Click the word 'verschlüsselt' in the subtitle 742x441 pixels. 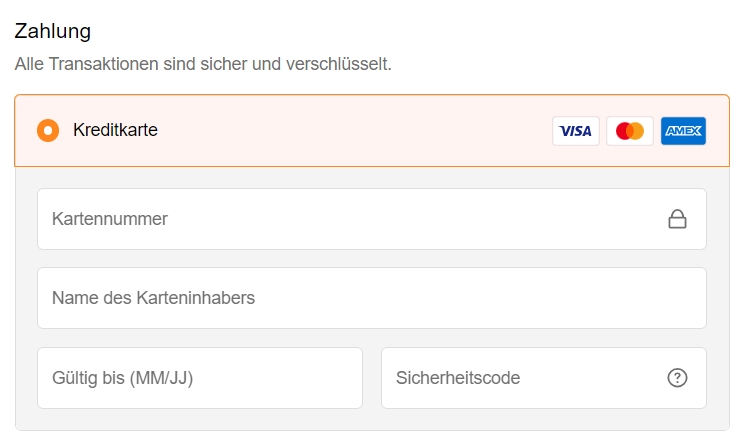[338, 64]
